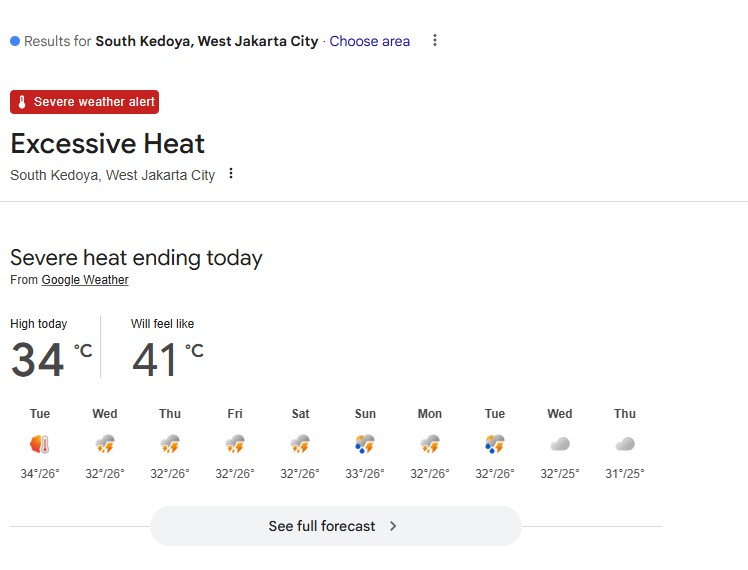Click the second Tuesday storm icon
Image resolution: width=748 pixels, height=570 pixels.
tap(495, 444)
